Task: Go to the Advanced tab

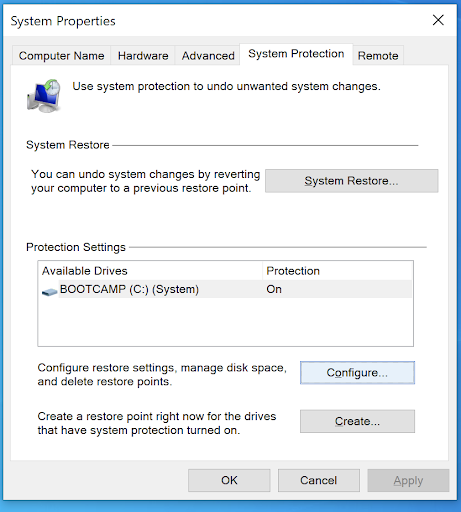Action: pos(208,56)
